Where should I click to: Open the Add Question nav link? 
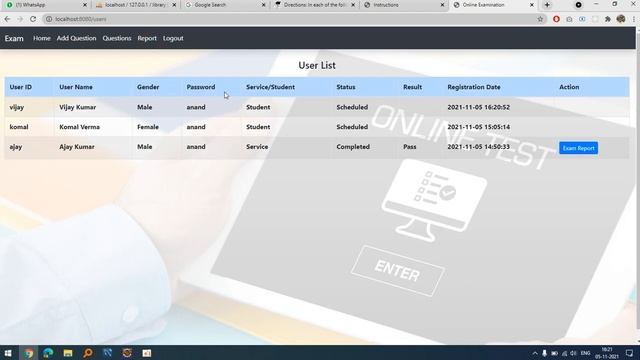(x=76, y=38)
